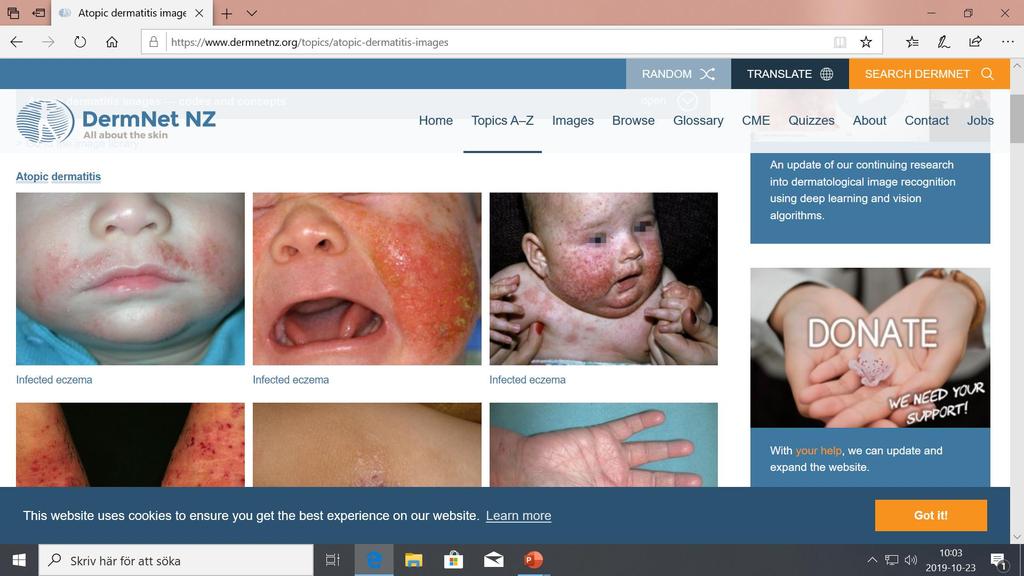
Task: Click SEARCH DERMNET button
Action: point(929,74)
